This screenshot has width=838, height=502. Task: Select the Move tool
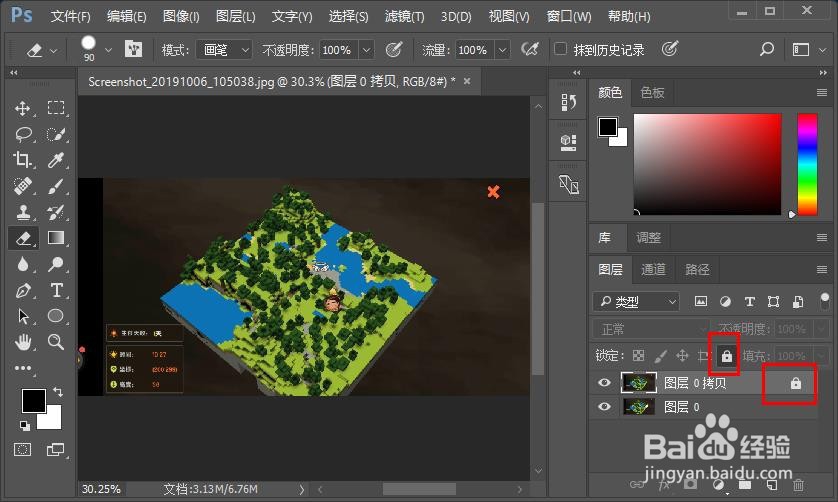tap(22, 109)
